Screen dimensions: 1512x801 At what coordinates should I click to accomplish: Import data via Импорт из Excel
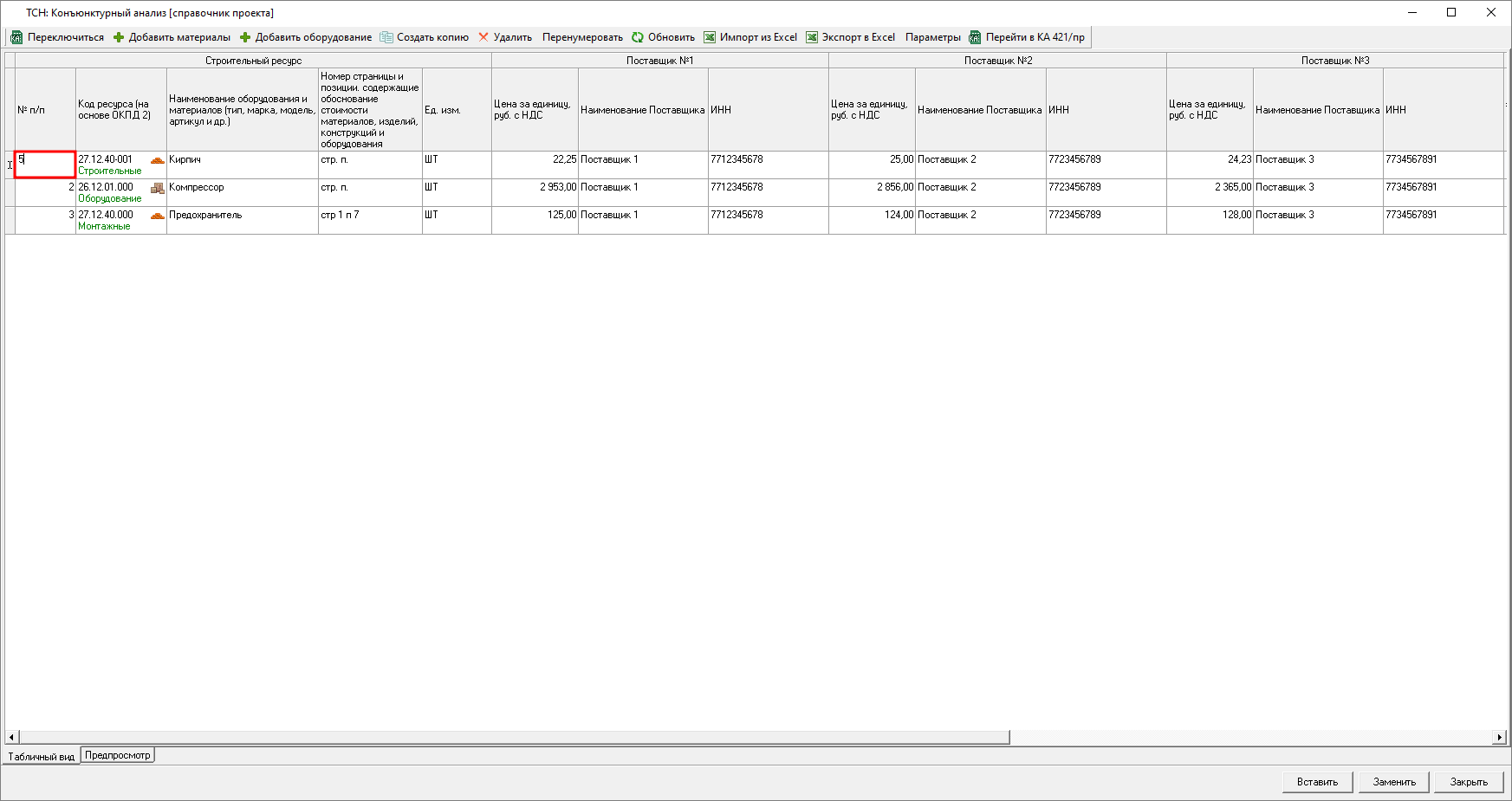click(x=750, y=37)
